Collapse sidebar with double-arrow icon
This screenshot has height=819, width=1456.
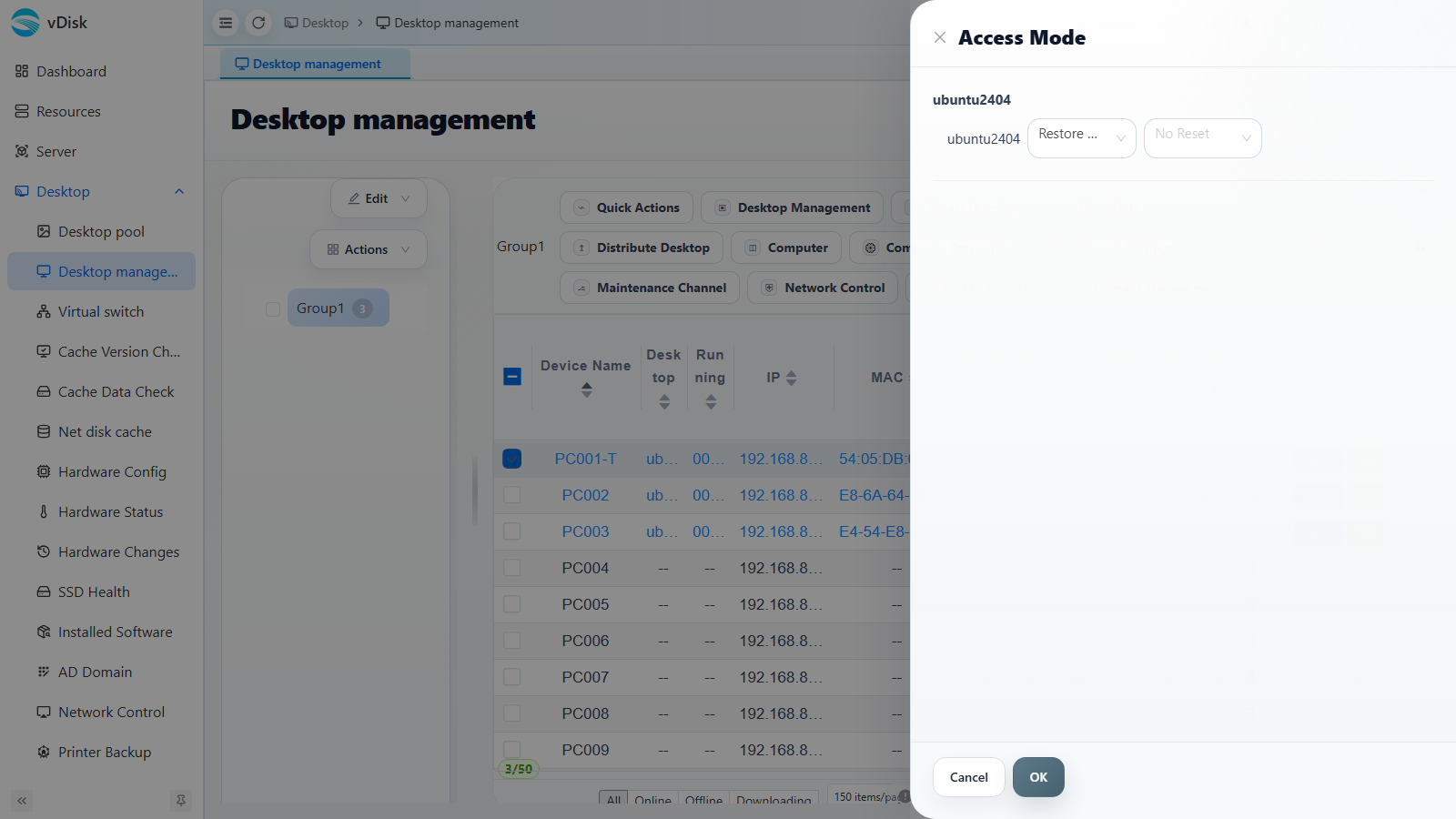point(22,801)
